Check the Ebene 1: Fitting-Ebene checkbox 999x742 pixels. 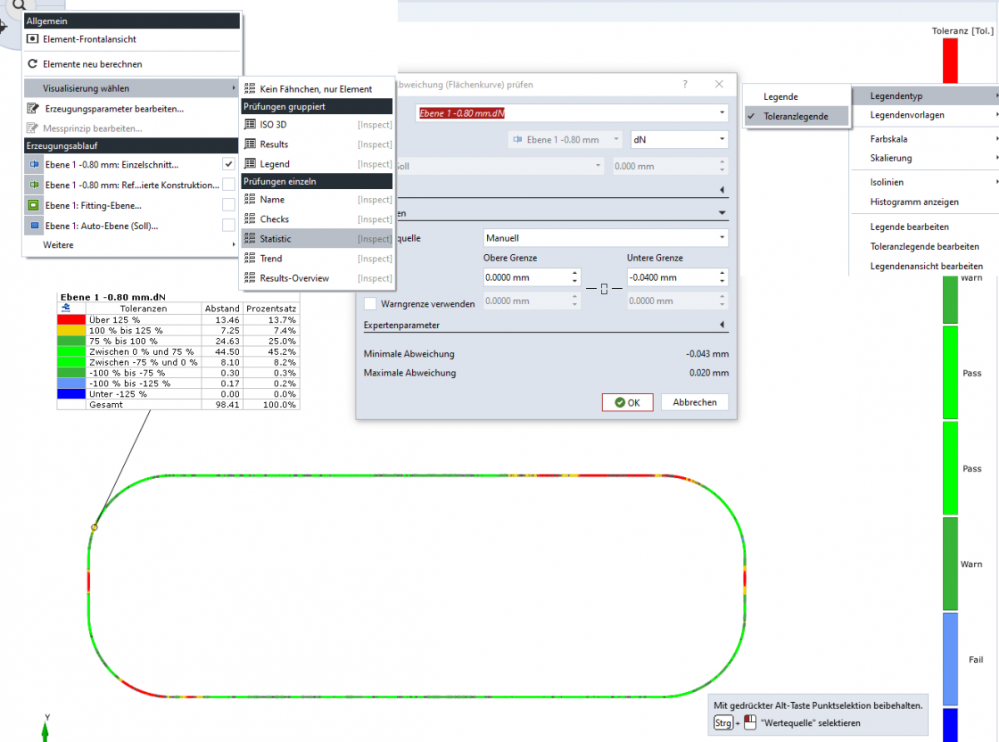pos(229,205)
